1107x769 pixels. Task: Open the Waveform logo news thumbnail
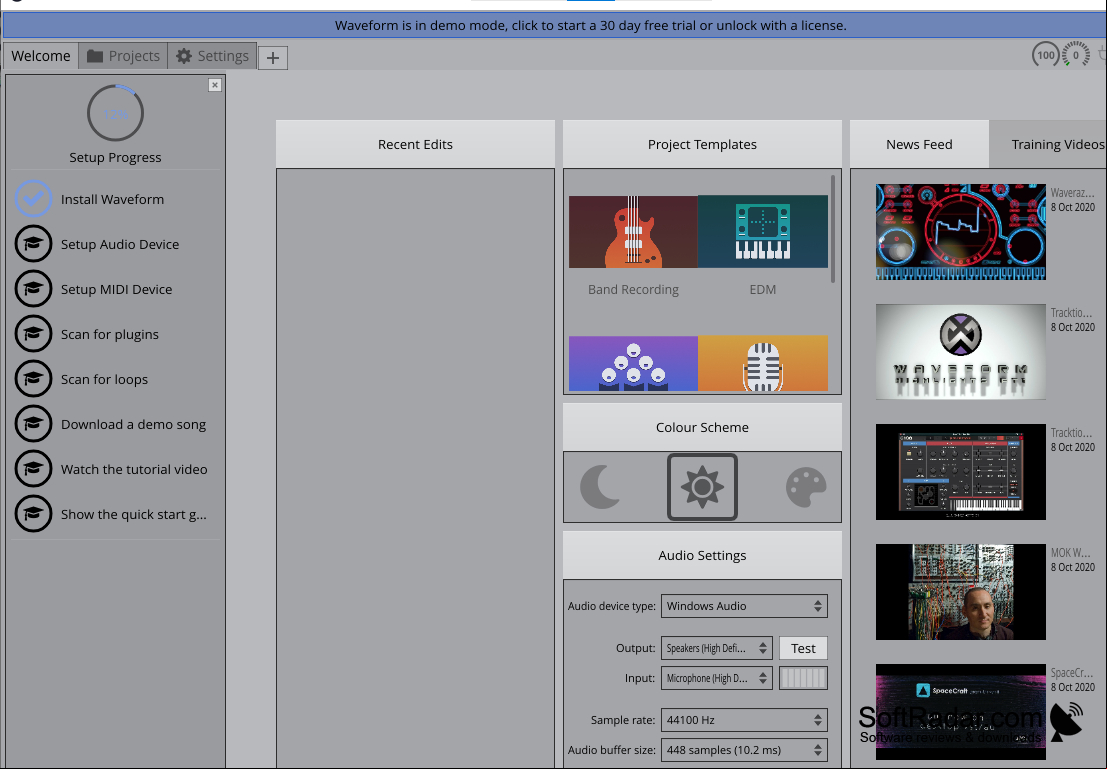961,352
